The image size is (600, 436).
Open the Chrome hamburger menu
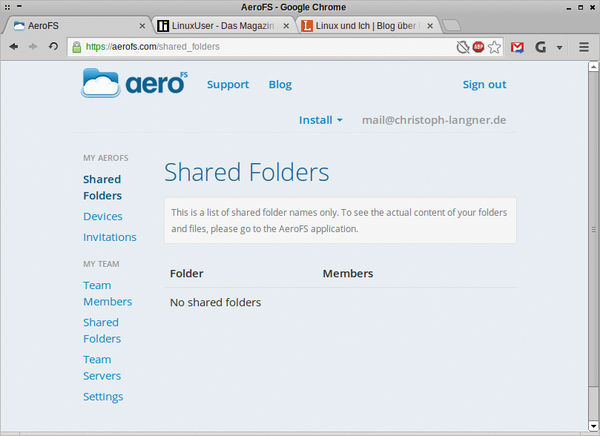pos(584,47)
